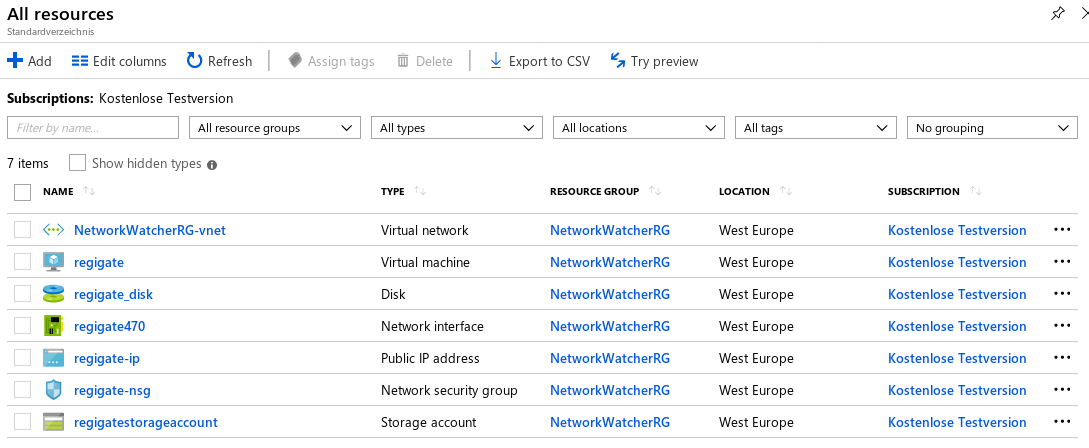Select the regigate-nsg row checkbox
This screenshot has width=1089, height=448.
(x=22, y=390)
